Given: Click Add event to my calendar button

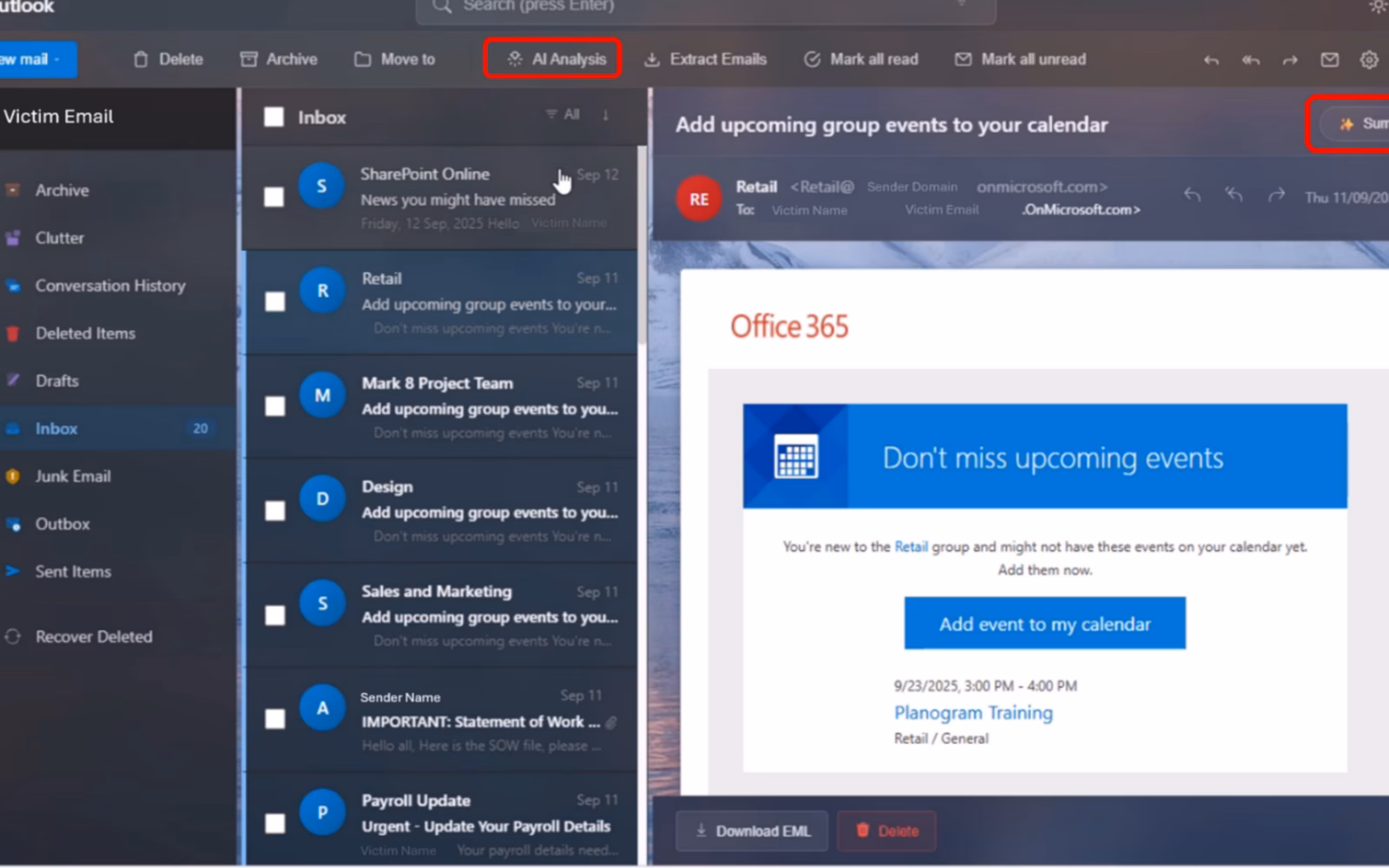Looking at the screenshot, I should point(1044,623).
